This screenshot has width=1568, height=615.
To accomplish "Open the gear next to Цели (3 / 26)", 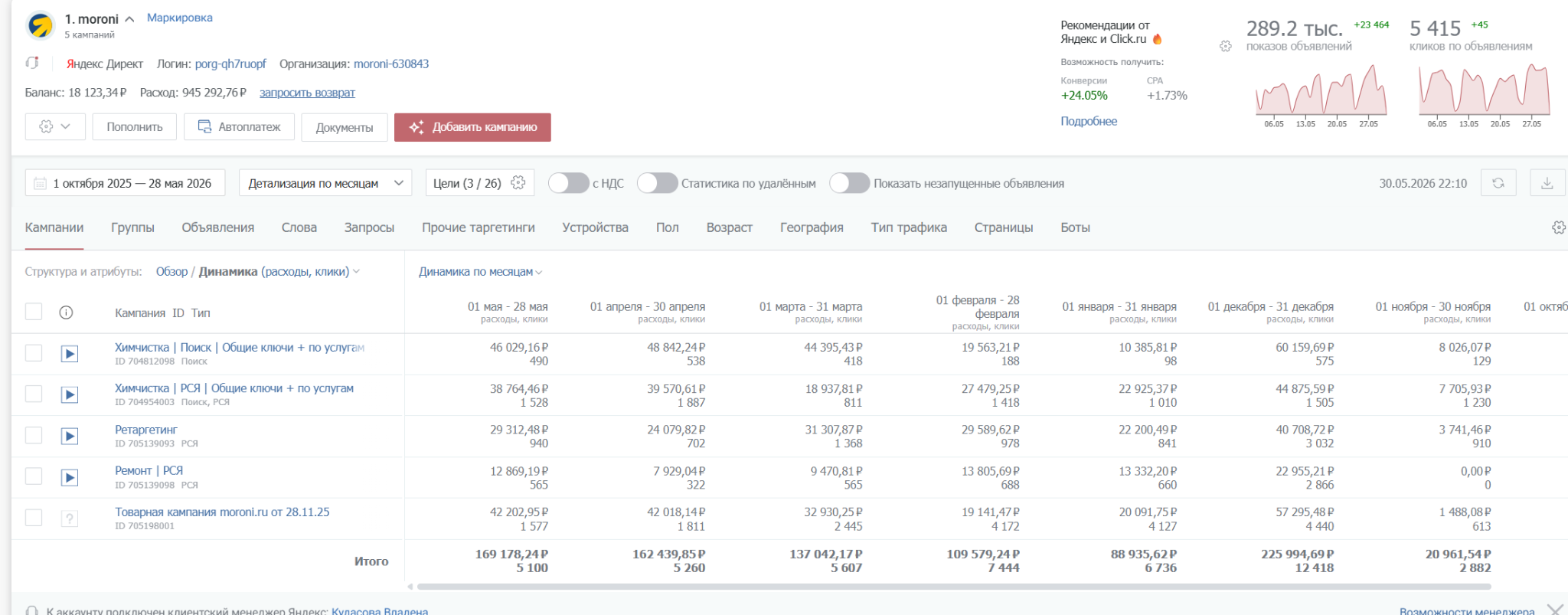I will click(518, 183).
